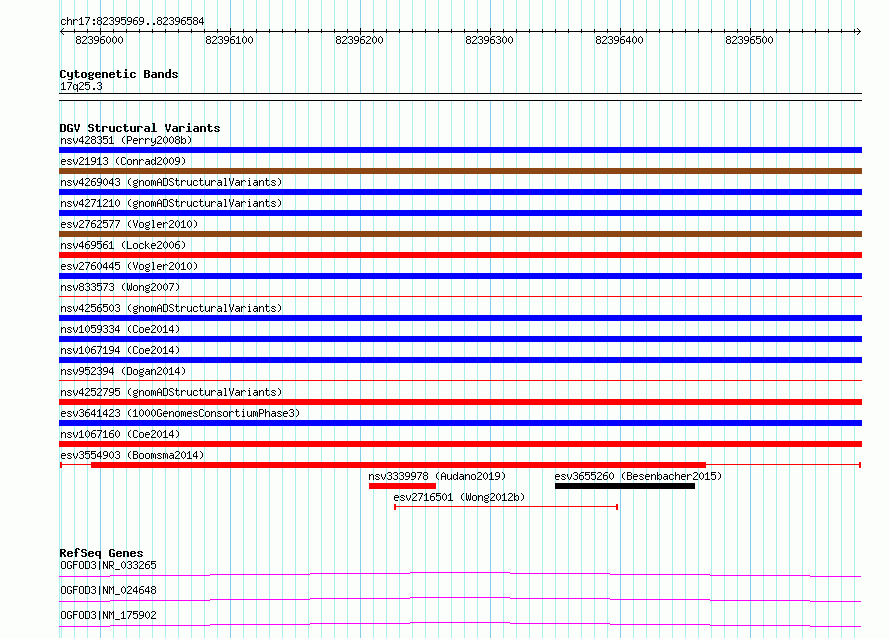Open nsv833573 (Wong2007) label
The image size is (890, 638).
[x=120, y=287]
